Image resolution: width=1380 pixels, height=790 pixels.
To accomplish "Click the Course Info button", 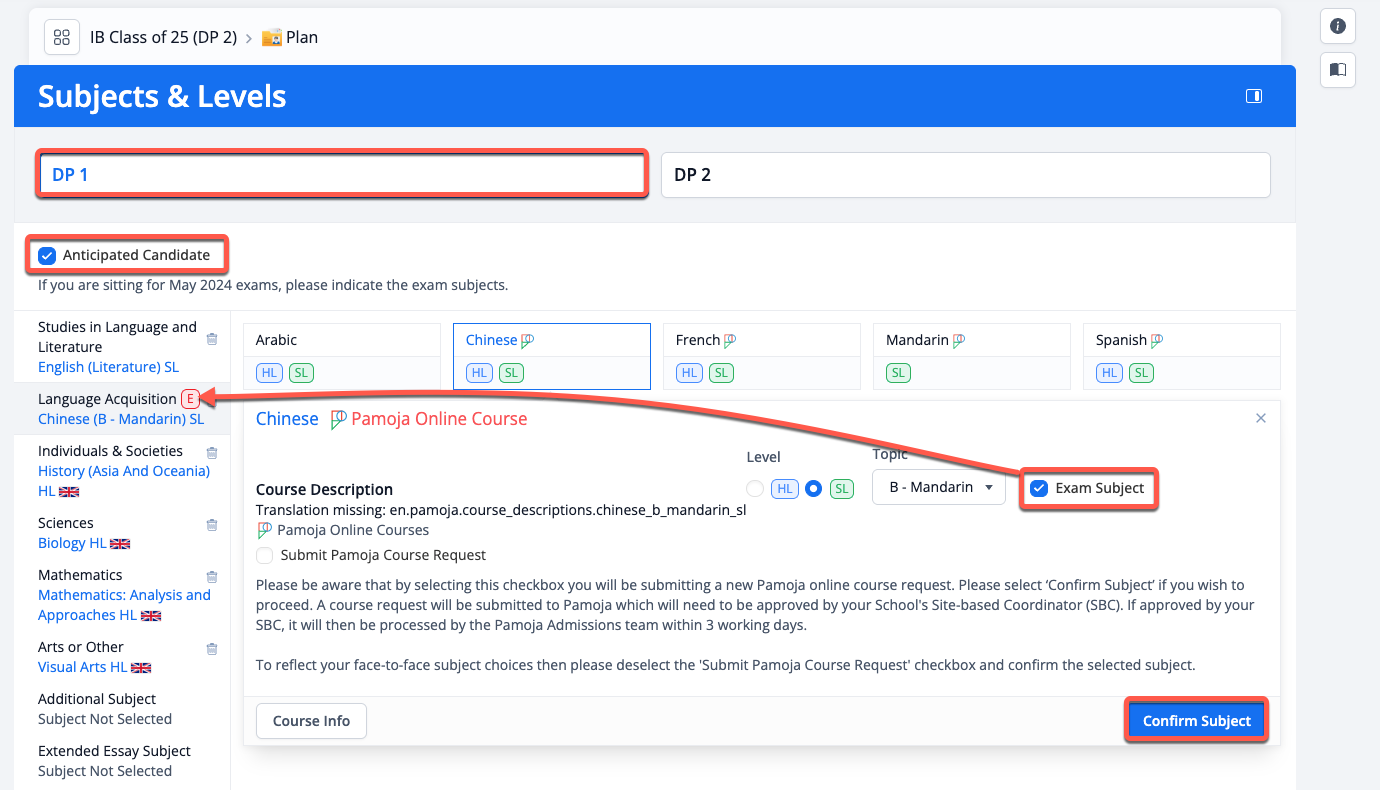I will (x=311, y=721).
